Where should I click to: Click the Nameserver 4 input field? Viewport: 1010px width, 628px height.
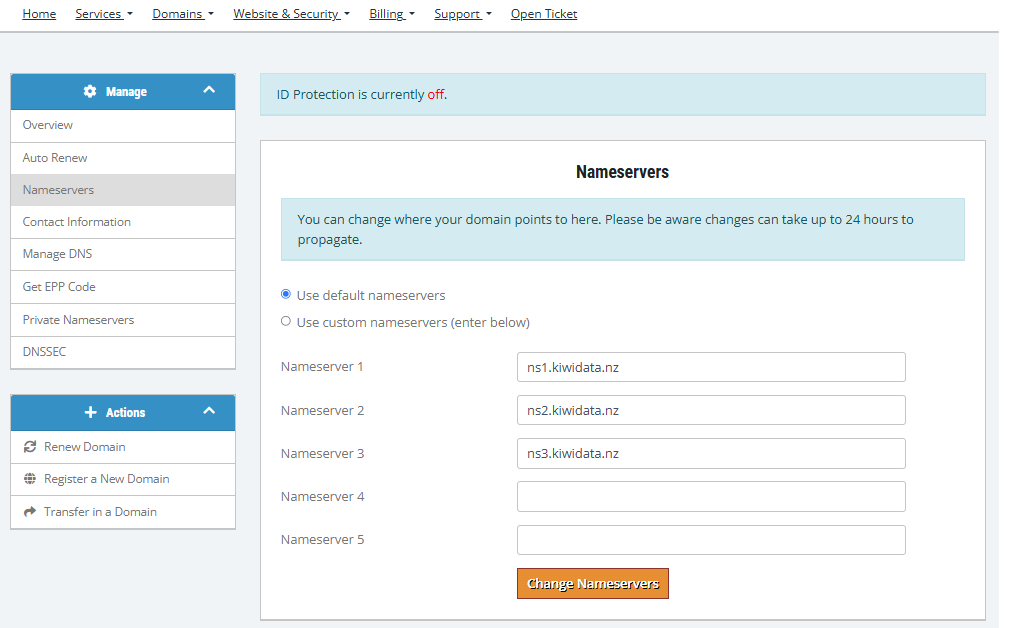click(710, 497)
